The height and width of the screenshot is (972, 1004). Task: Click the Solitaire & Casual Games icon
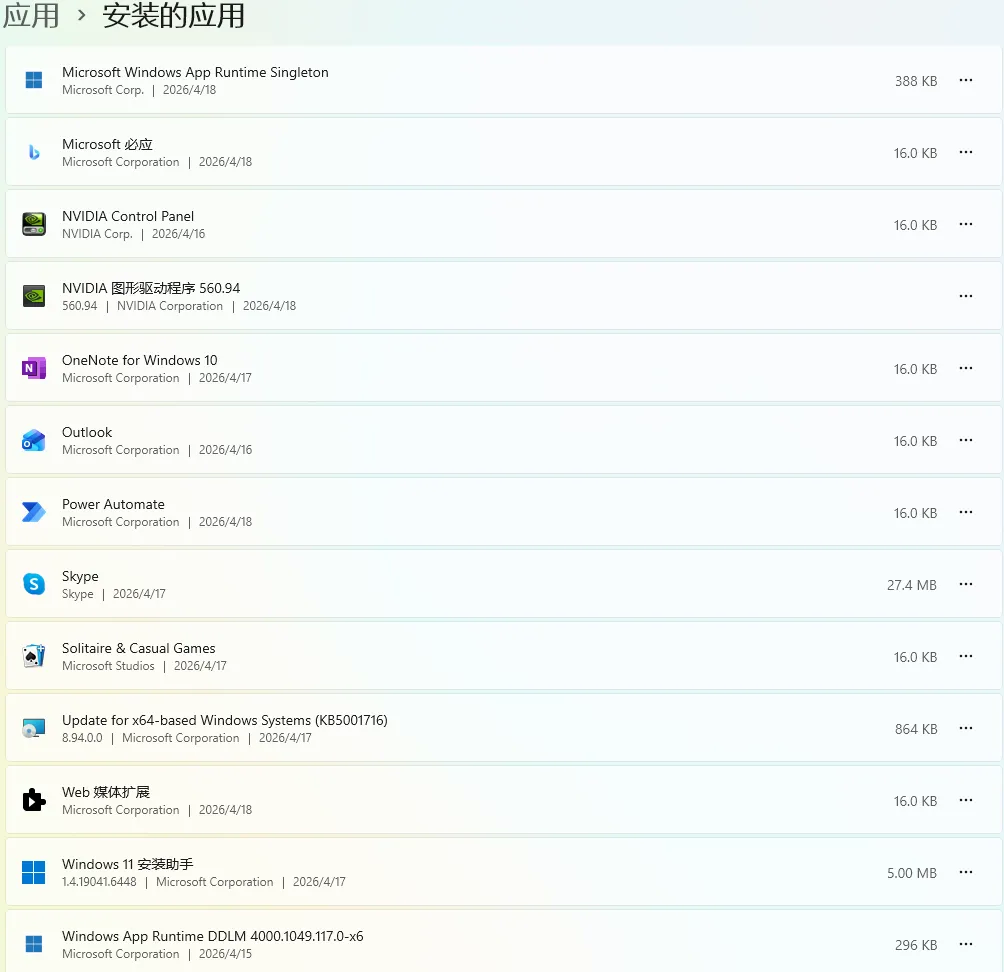(33, 656)
